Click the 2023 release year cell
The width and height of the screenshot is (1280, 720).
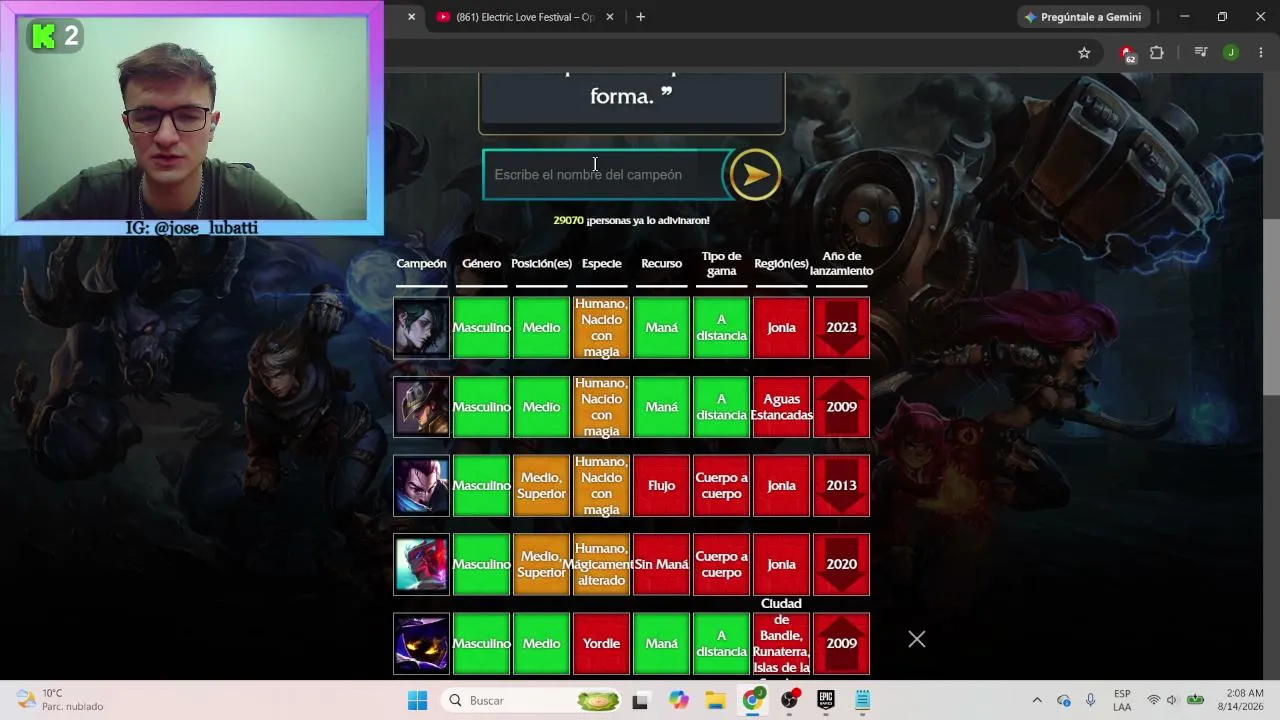[841, 327]
